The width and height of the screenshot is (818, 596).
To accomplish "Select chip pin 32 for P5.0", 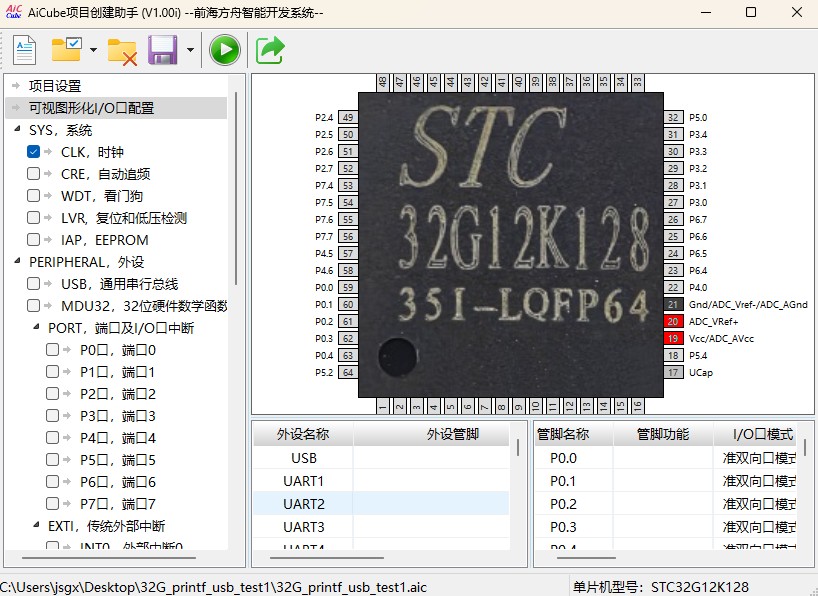I will pyautogui.click(x=673, y=117).
